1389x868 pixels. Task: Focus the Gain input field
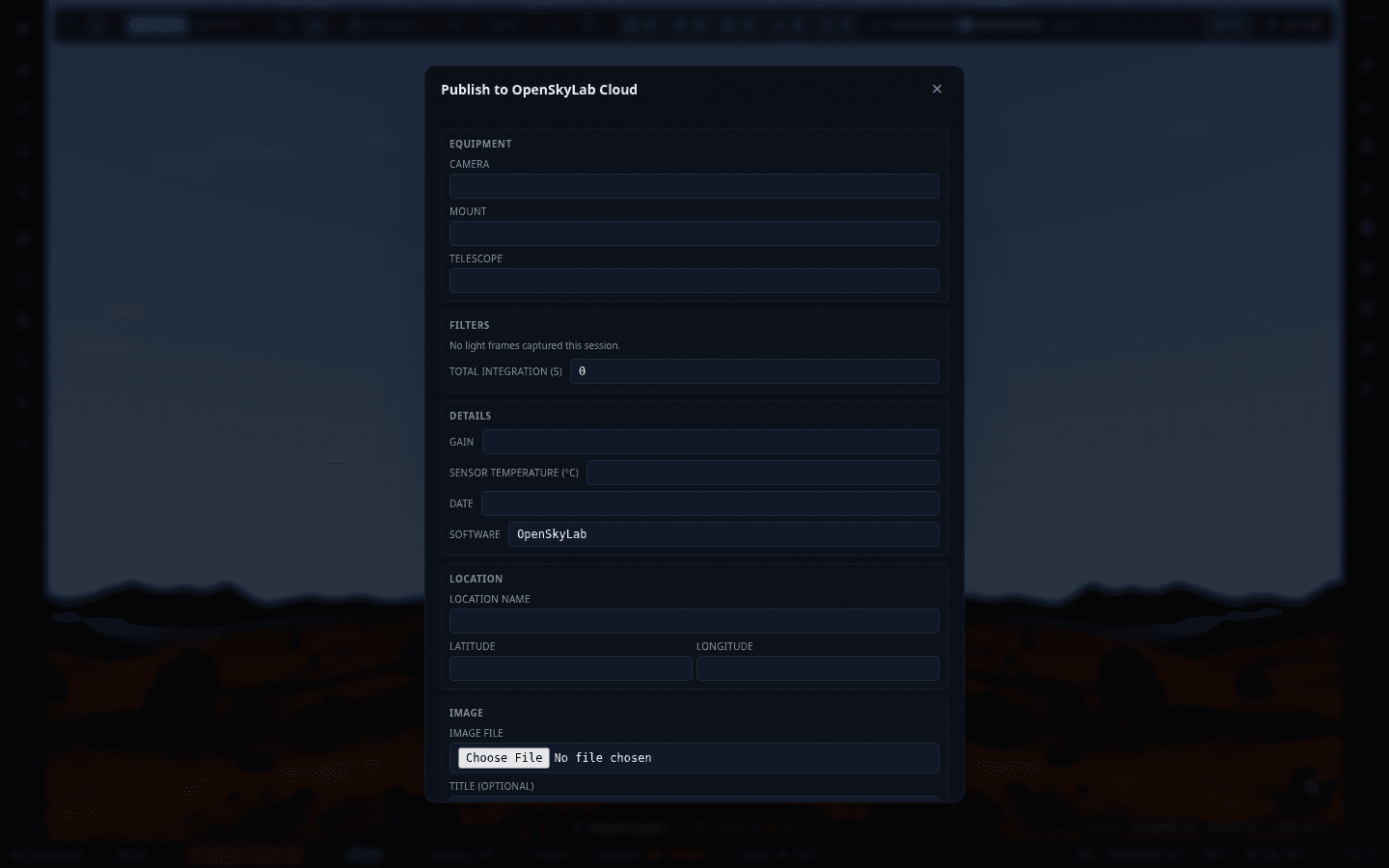click(711, 442)
